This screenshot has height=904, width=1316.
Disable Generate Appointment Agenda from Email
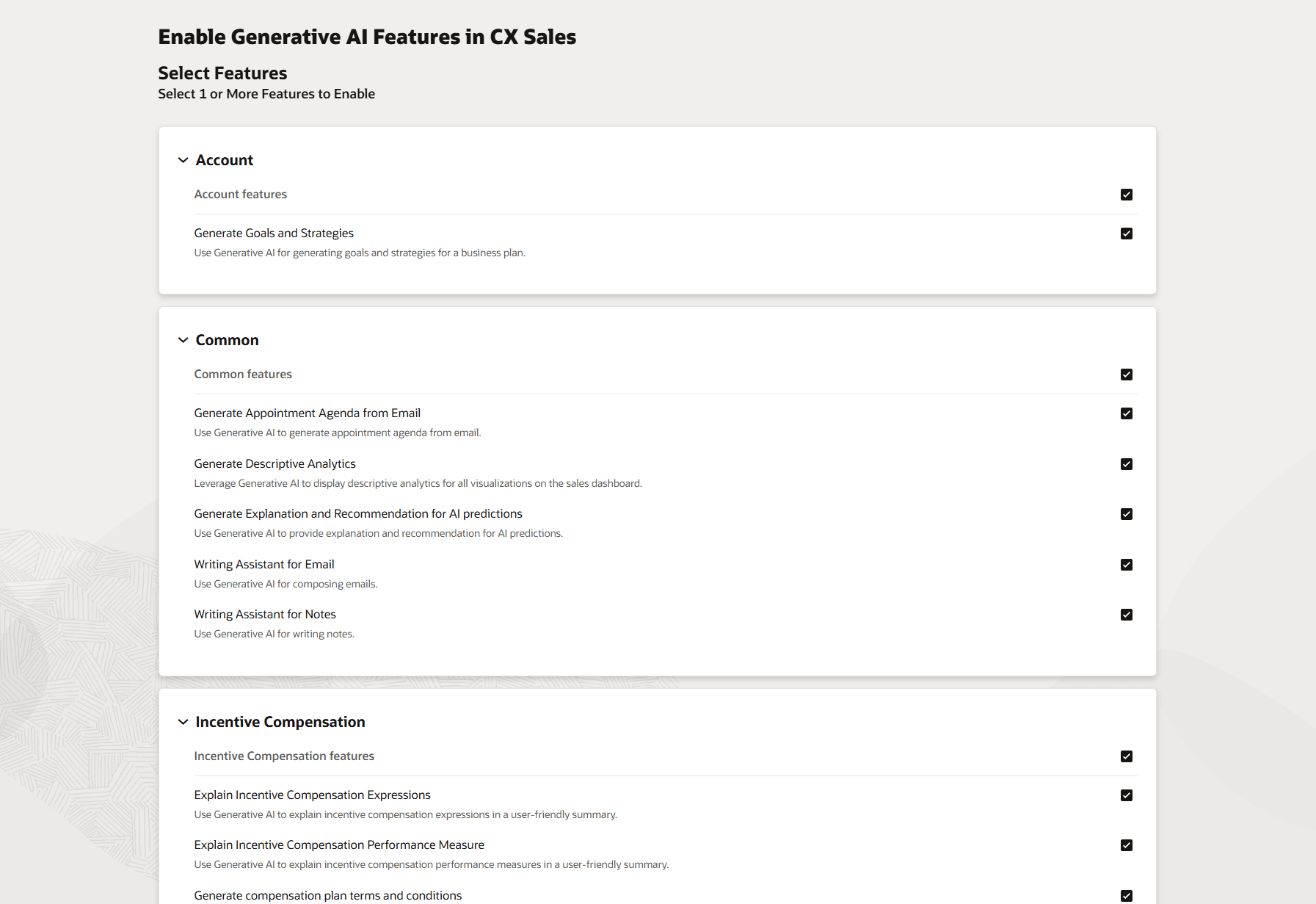pos(1126,413)
